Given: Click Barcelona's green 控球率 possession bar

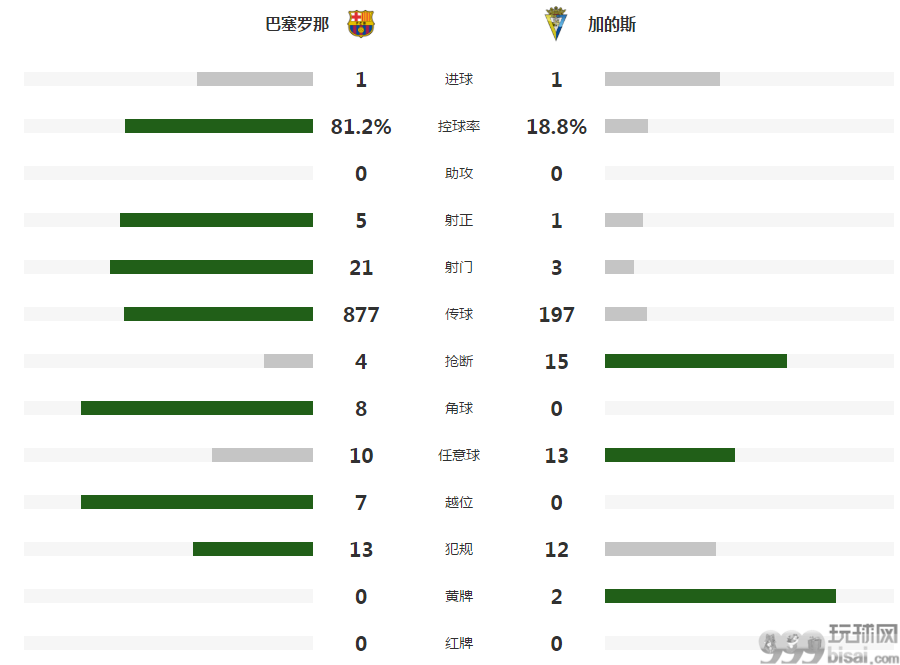Looking at the screenshot, I should [219, 126].
